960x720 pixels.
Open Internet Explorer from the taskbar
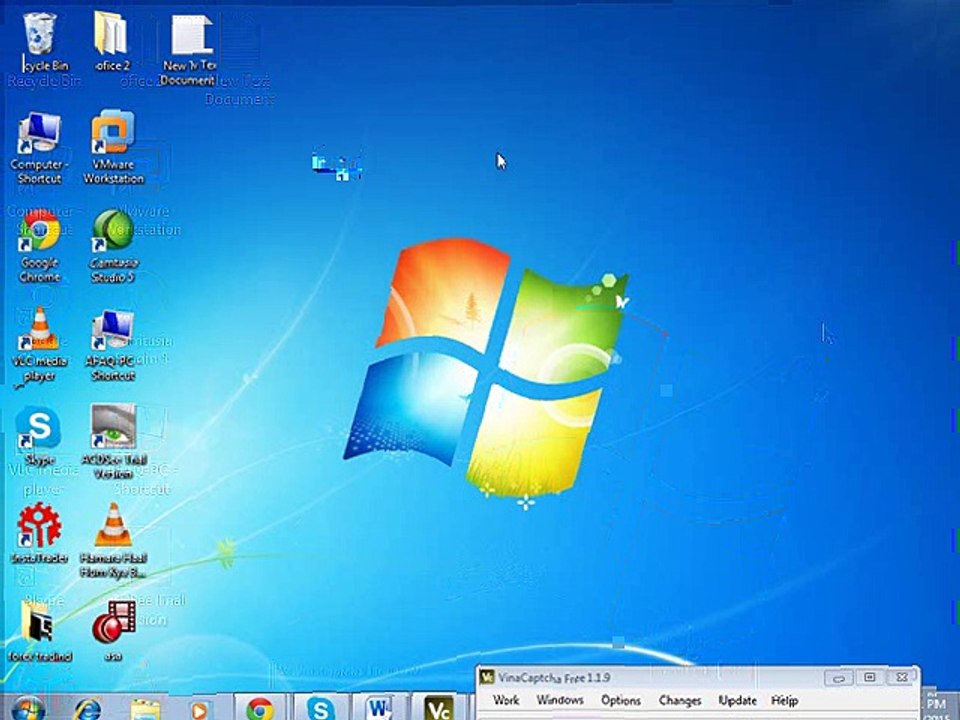[x=88, y=709]
